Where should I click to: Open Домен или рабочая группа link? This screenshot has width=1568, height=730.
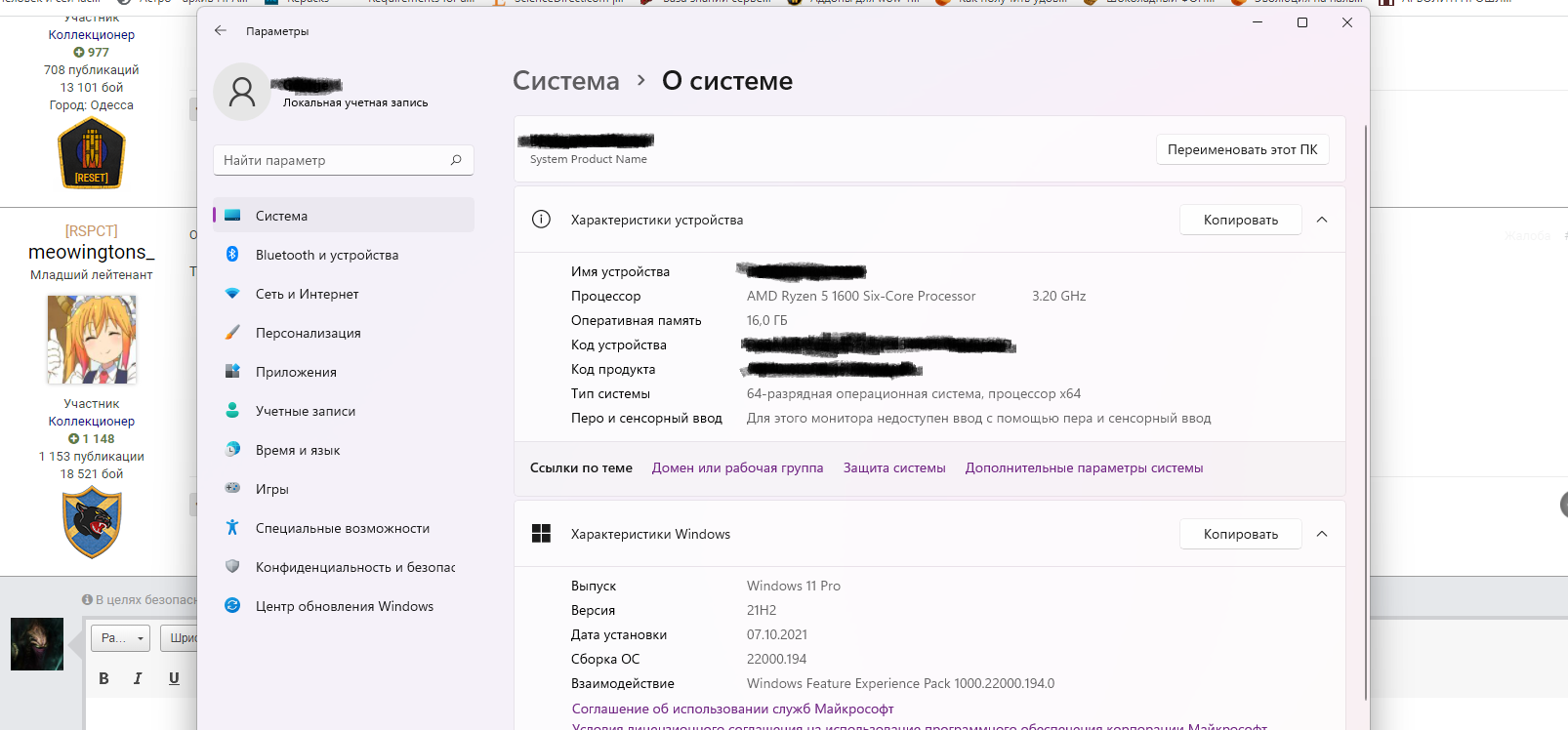coord(737,467)
